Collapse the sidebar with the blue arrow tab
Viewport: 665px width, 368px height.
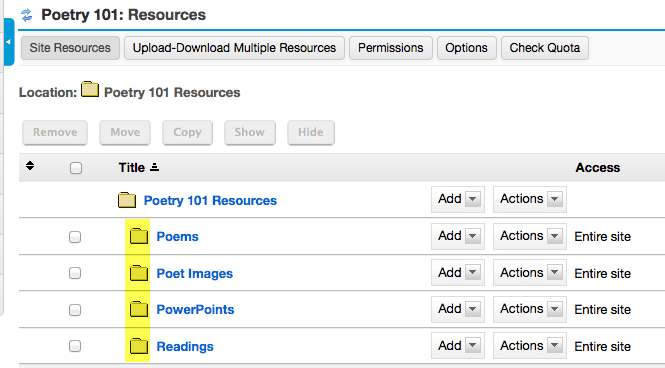8,42
